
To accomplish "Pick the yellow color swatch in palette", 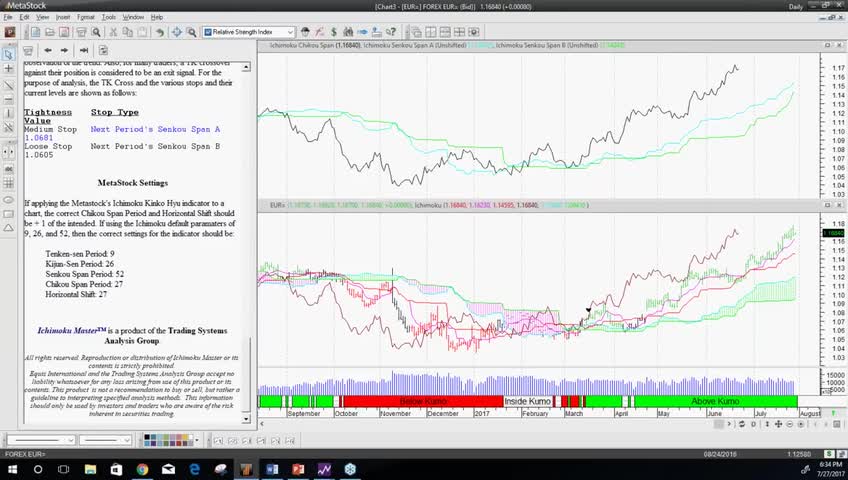I will coord(186,437).
